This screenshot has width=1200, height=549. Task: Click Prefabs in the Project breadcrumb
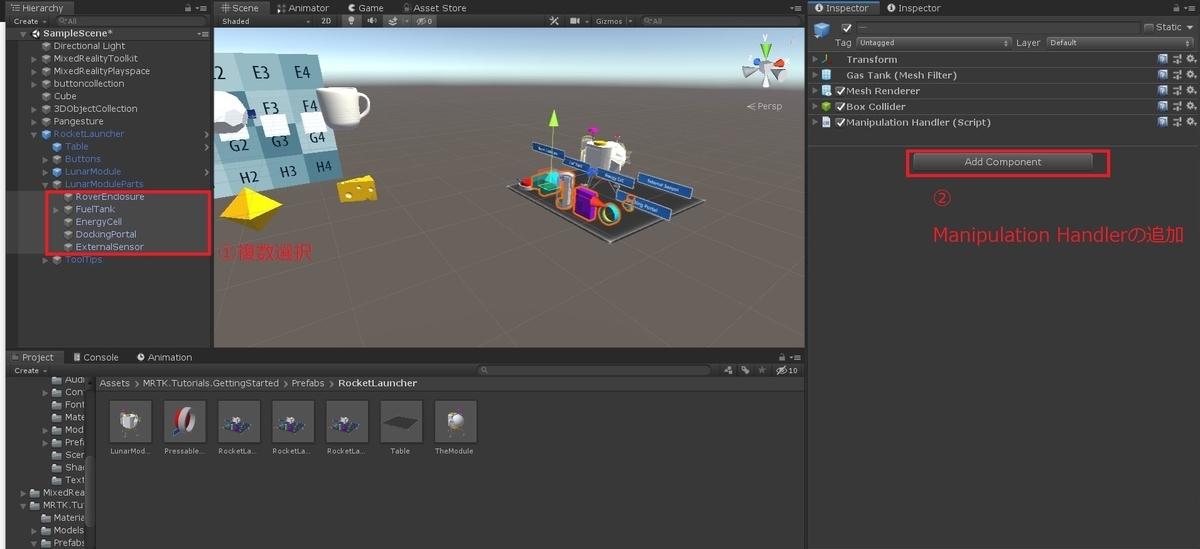tap(308, 383)
